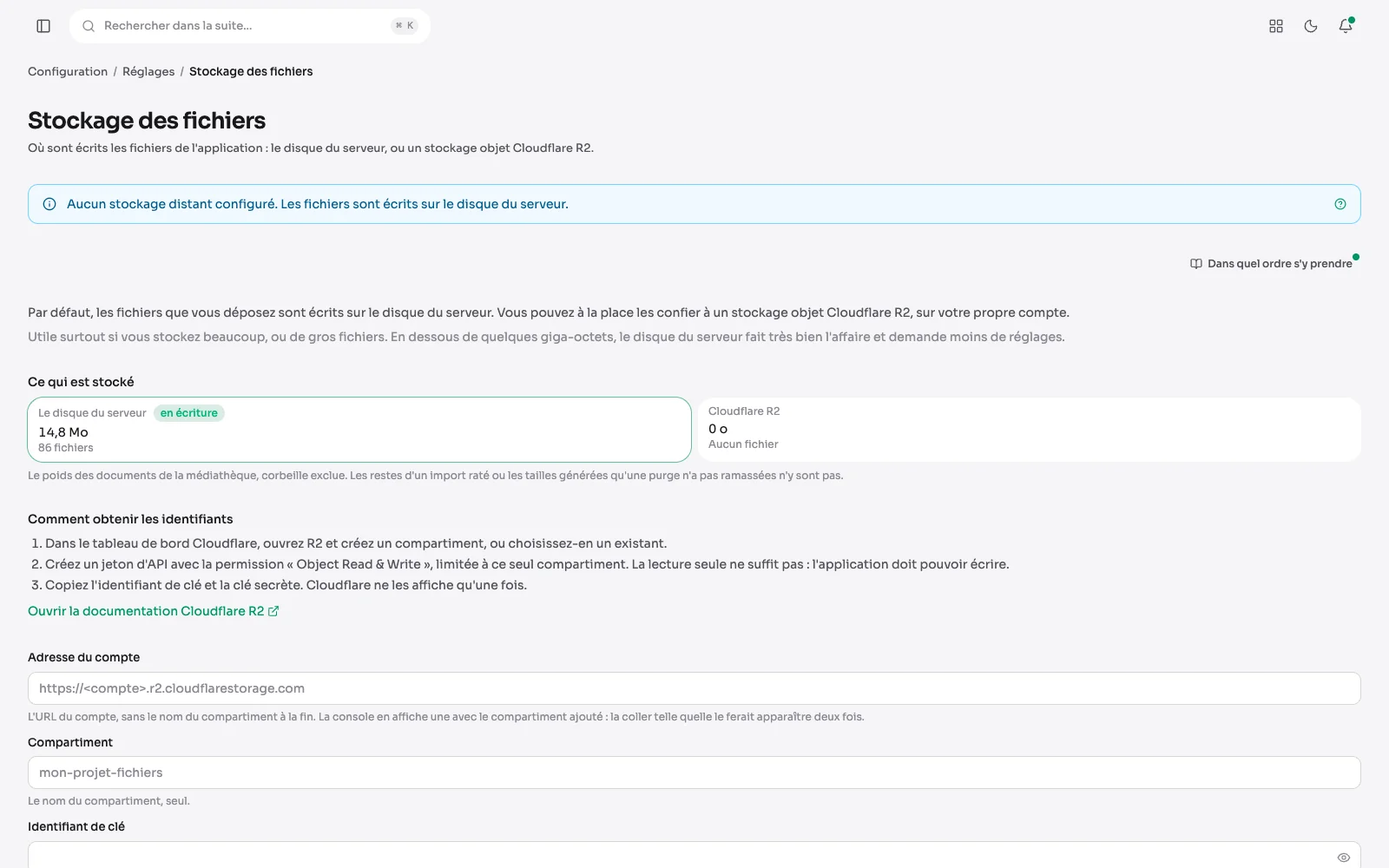Click the ⌘K shortcut hint
Image resolution: width=1389 pixels, height=868 pixels.
click(405, 26)
